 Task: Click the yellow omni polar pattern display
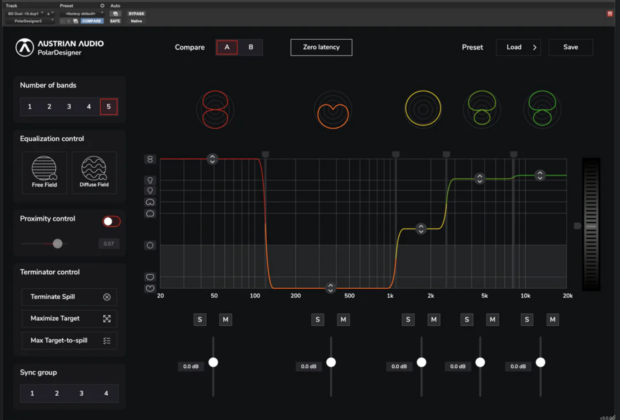[423, 108]
